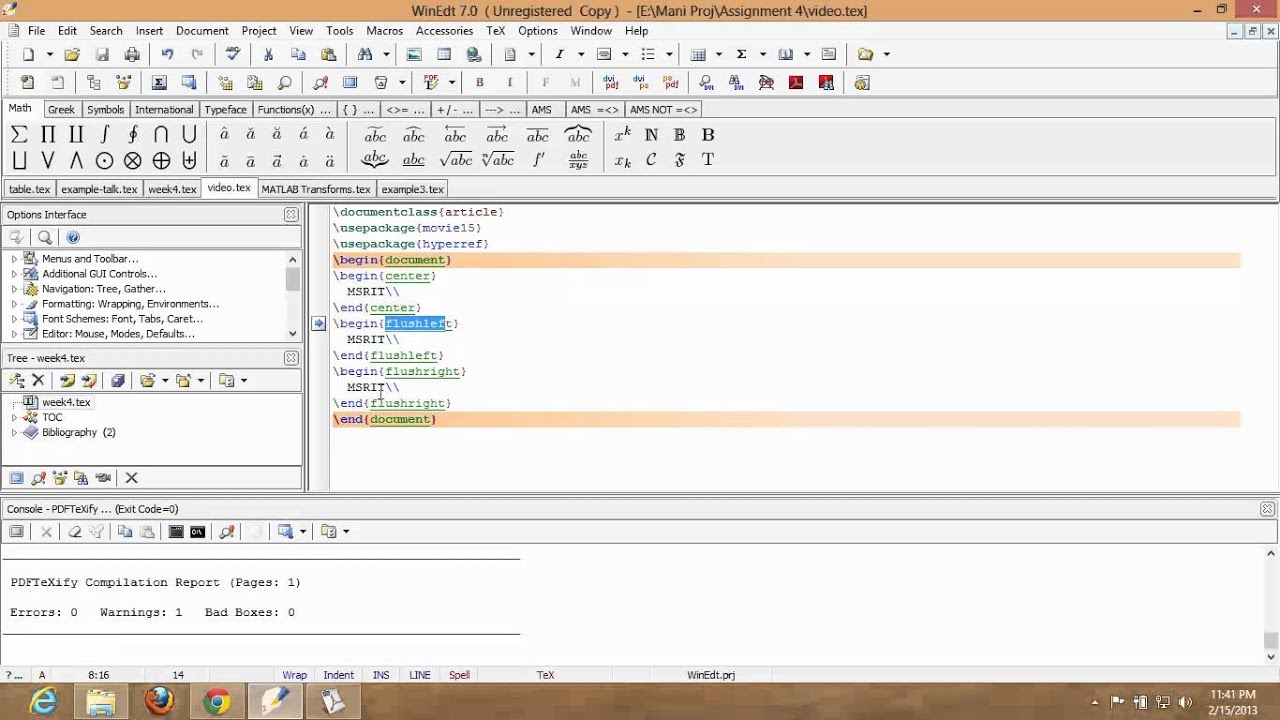1280x720 pixels.
Task: Open the PDFTeXify compile dropdown arrow
Action: tap(452, 83)
